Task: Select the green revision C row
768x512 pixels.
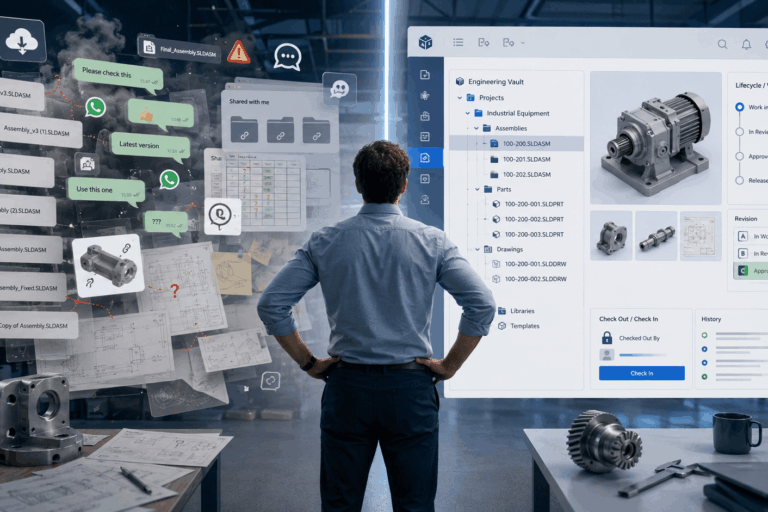Action: pos(750,270)
